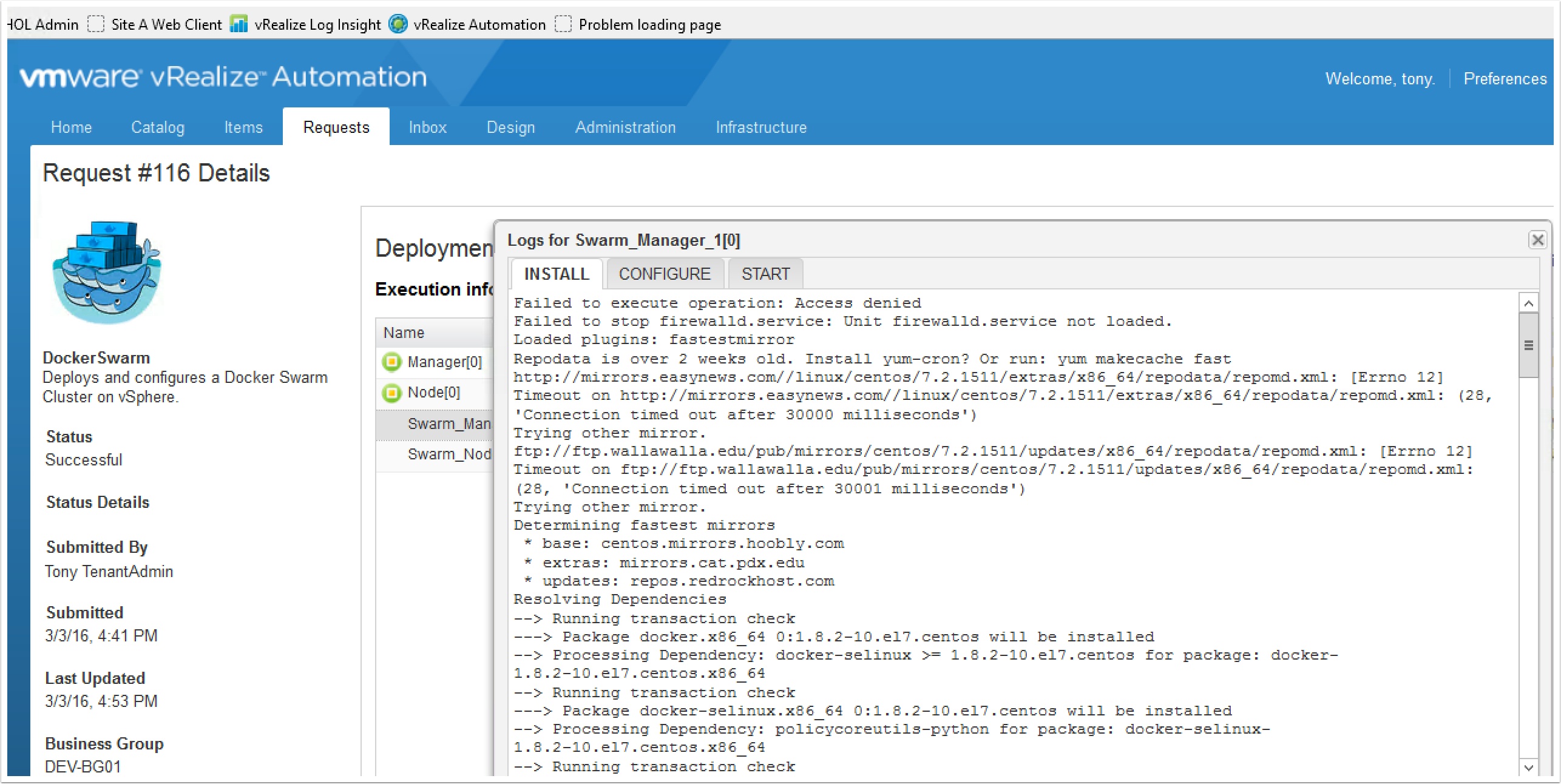This screenshot has width=1561, height=784.
Task: Click the '3/3/16, 4:53 PM' last updated value
Action: pos(101,701)
